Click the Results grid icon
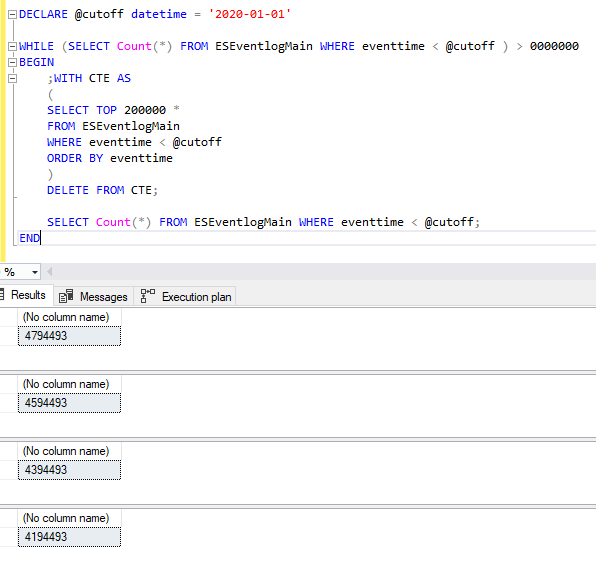The width and height of the screenshot is (596, 567). click(2, 295)
